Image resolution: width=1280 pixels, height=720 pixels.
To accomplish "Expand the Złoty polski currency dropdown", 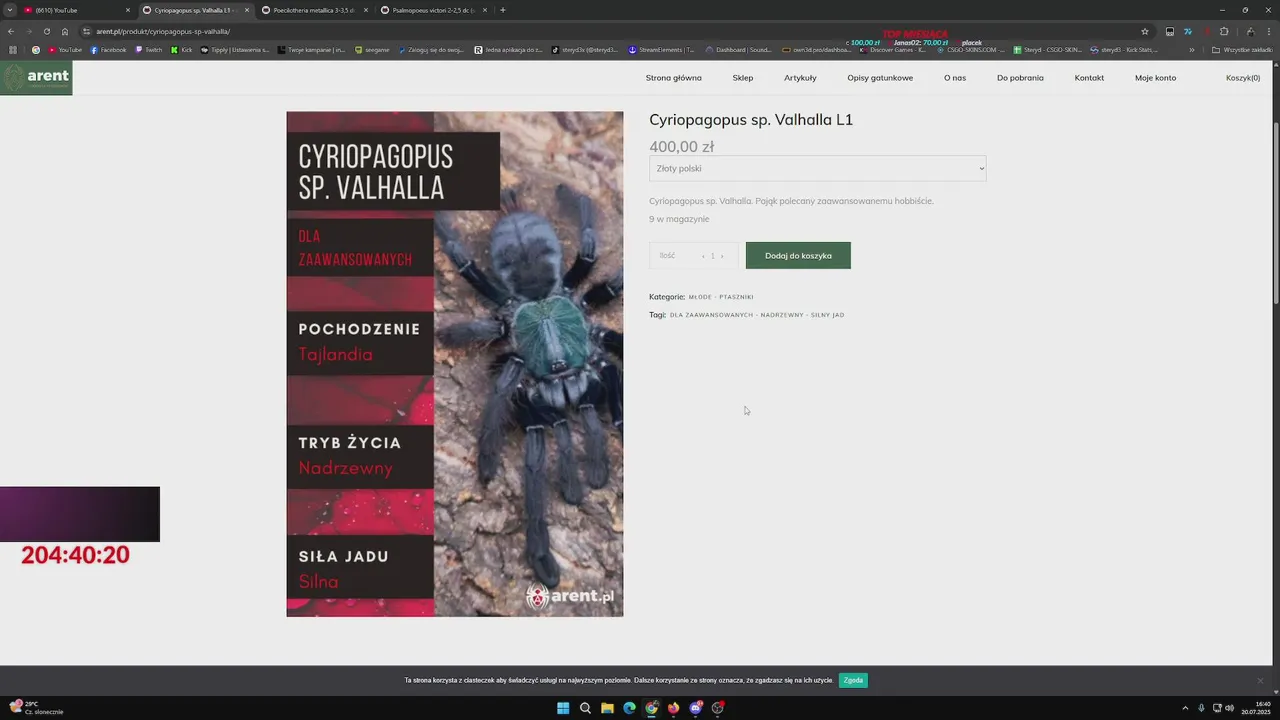I will point(817,168).
